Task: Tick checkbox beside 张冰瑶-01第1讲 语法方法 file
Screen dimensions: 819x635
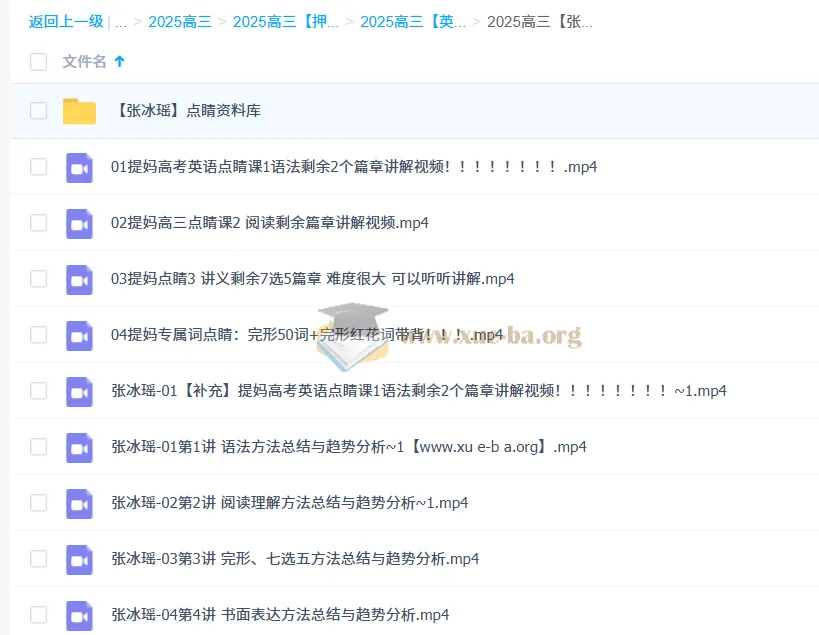Action: [x=38, y=447]
